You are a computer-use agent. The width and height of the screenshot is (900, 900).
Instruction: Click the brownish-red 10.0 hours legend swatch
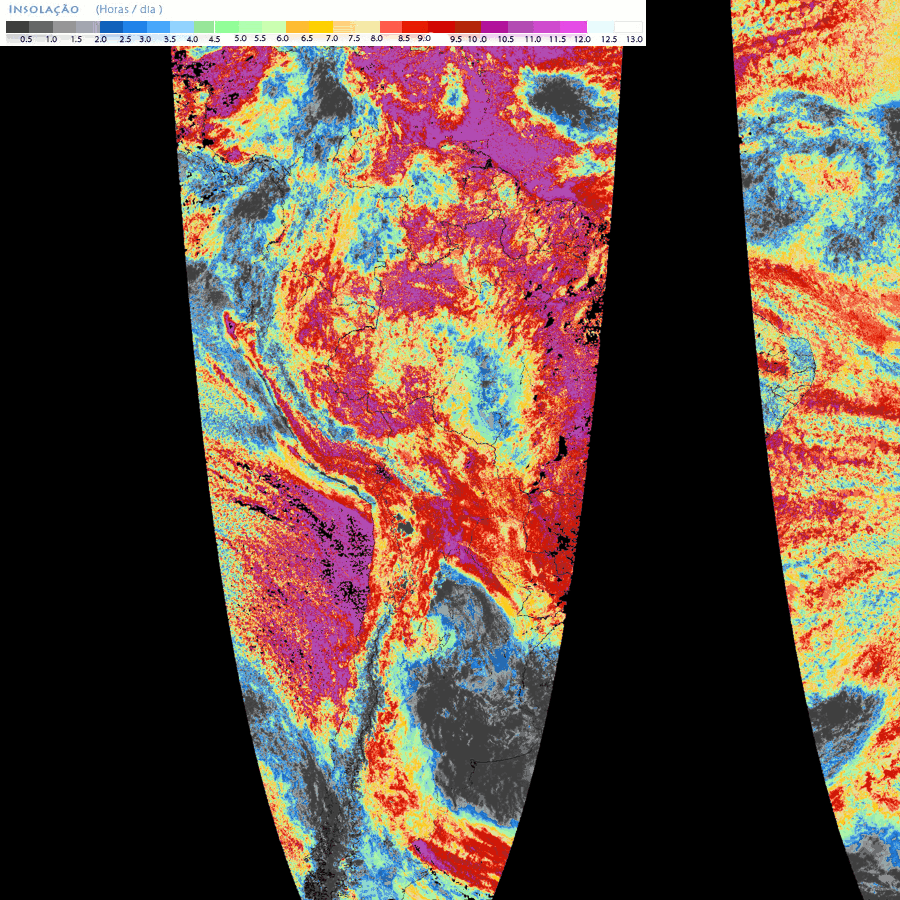tap(468, 27)
